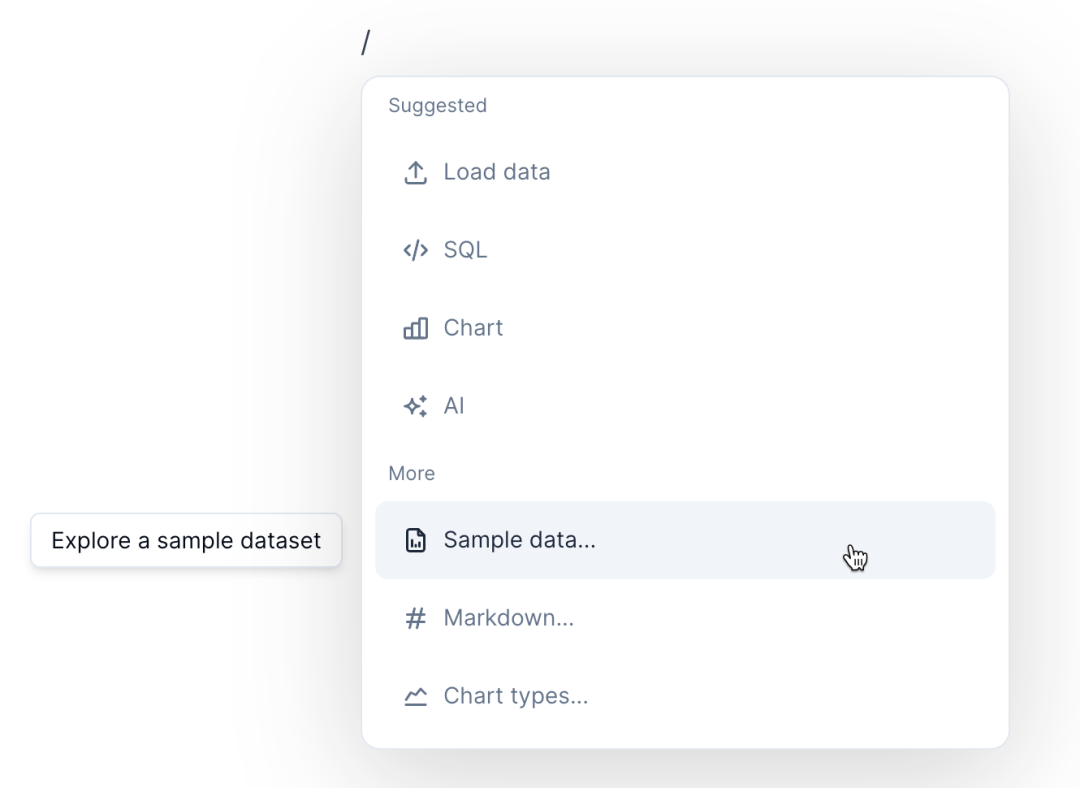
Task: Insert a Chart from the command menu
Action: click(x=473, y=328)
